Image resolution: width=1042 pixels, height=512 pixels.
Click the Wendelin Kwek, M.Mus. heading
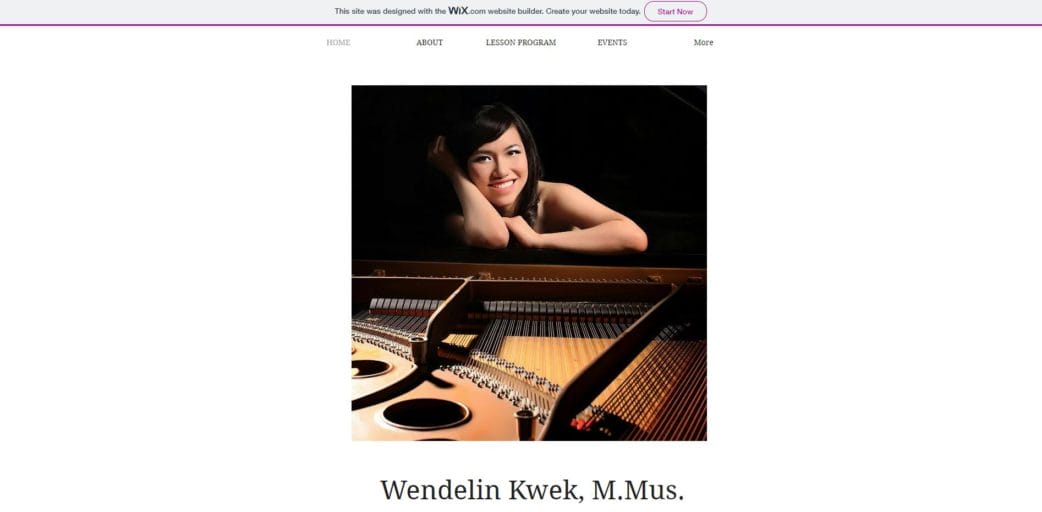point(532,490)
